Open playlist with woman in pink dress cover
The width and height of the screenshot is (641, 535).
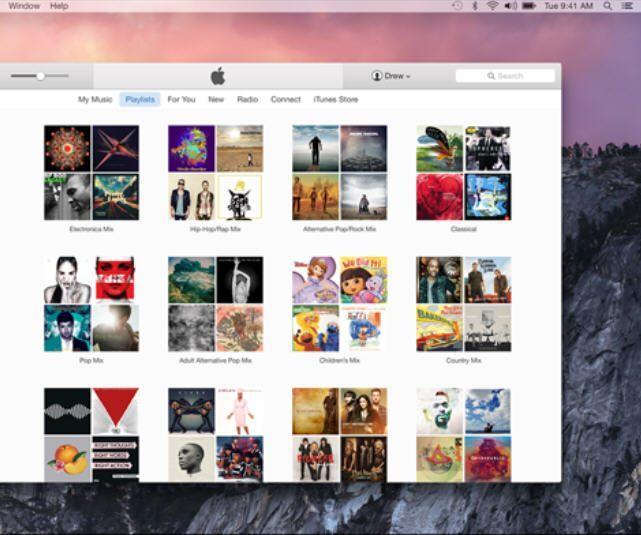215,434
